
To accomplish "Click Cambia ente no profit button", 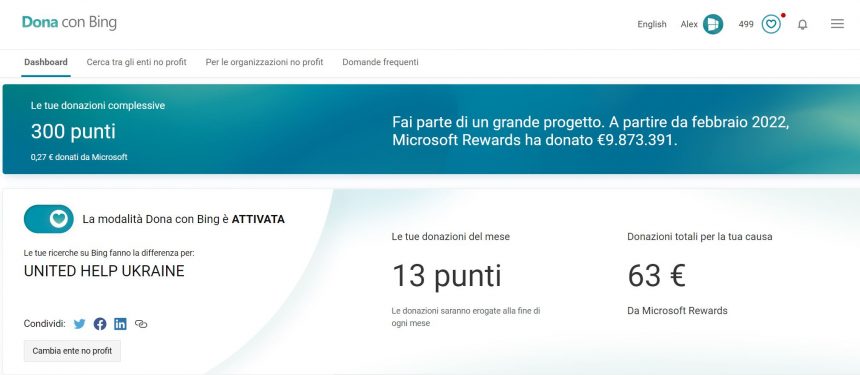I will click(x=72, y=351).
